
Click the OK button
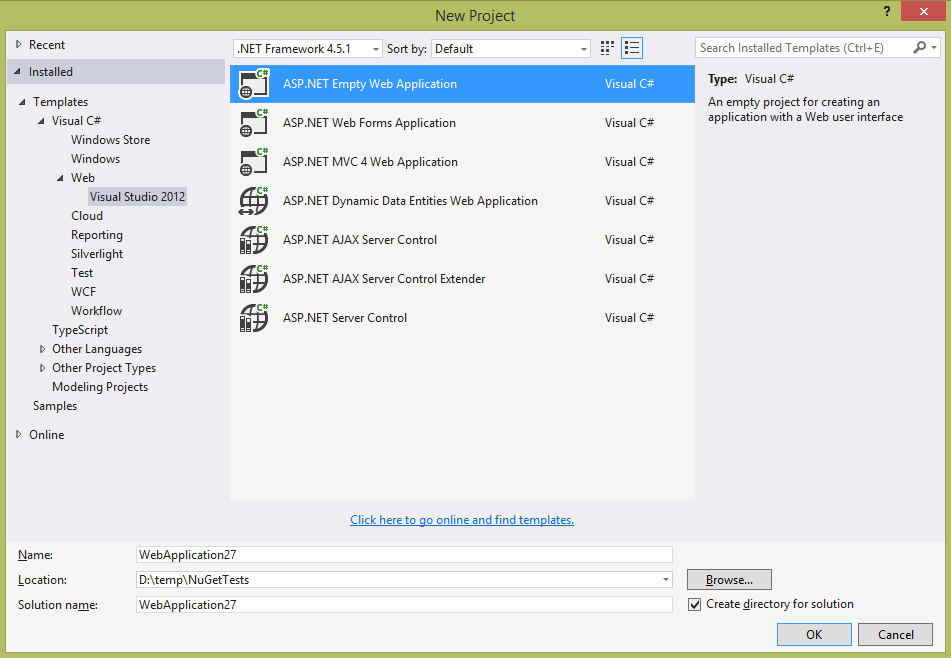(814, 634)
